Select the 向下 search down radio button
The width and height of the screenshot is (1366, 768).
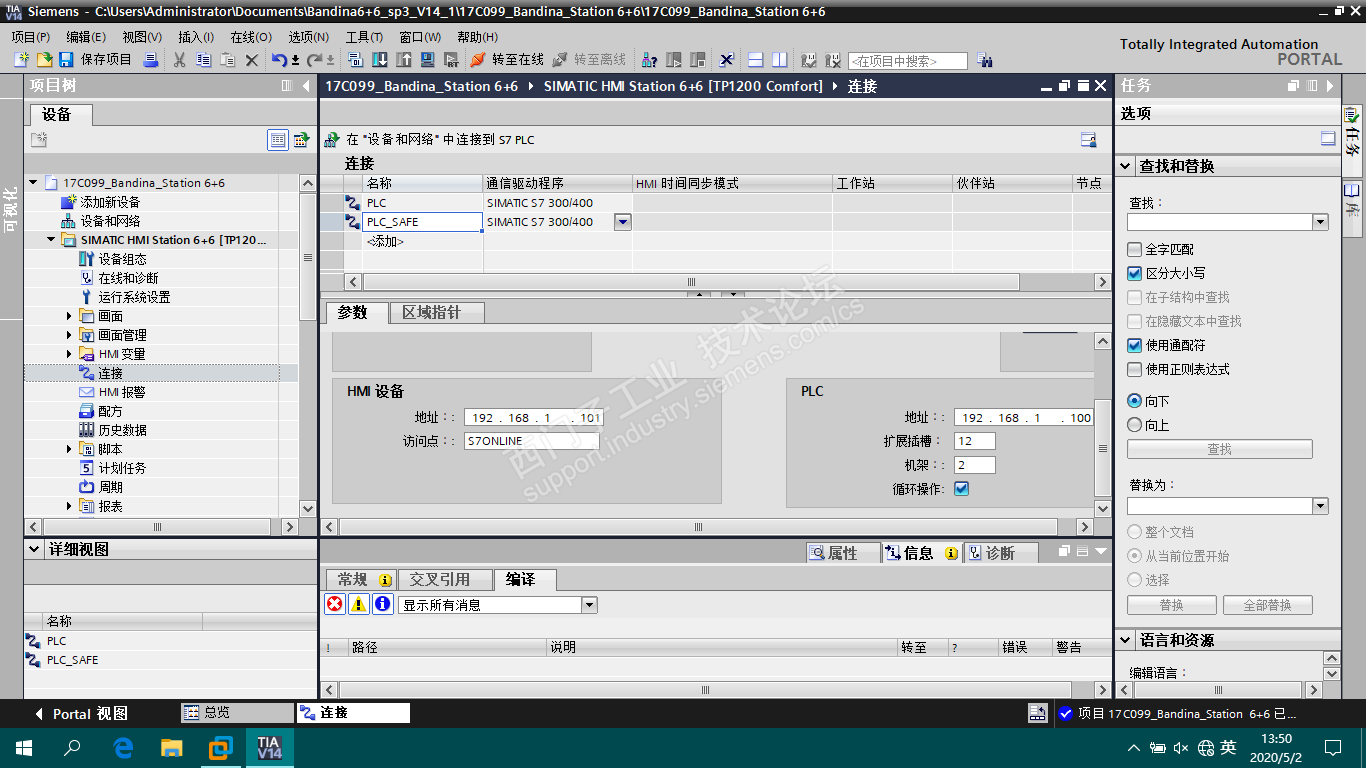[1134, 401]
